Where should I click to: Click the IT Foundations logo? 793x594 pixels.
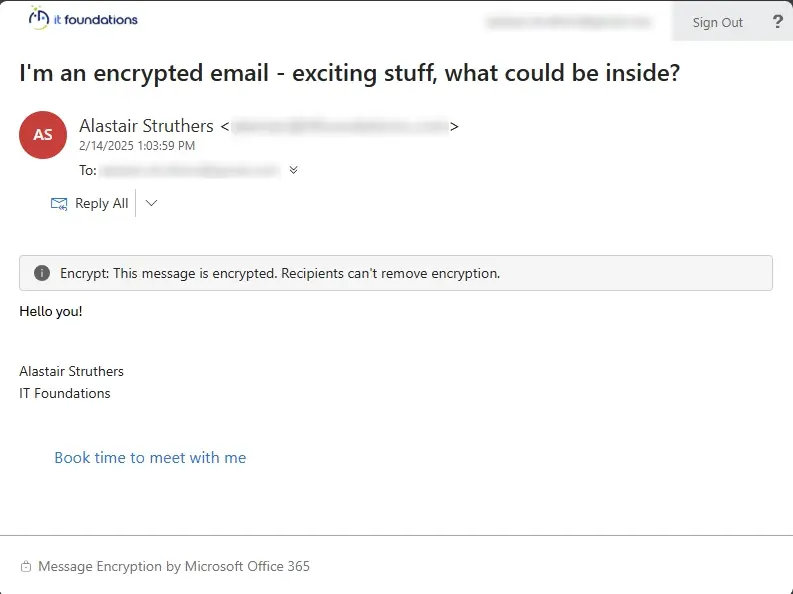tap(83, 19)
